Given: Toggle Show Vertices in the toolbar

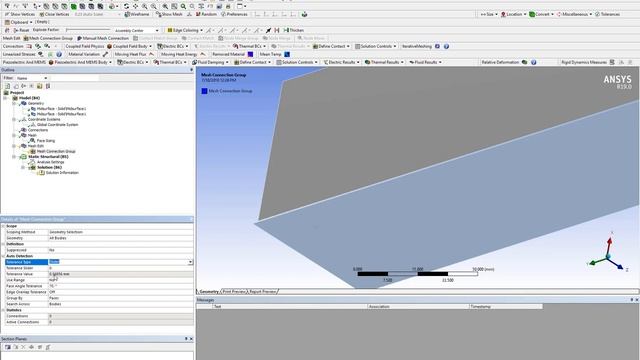Looking at the screenshot, I should pyautogui.click(x=20, y=14).
